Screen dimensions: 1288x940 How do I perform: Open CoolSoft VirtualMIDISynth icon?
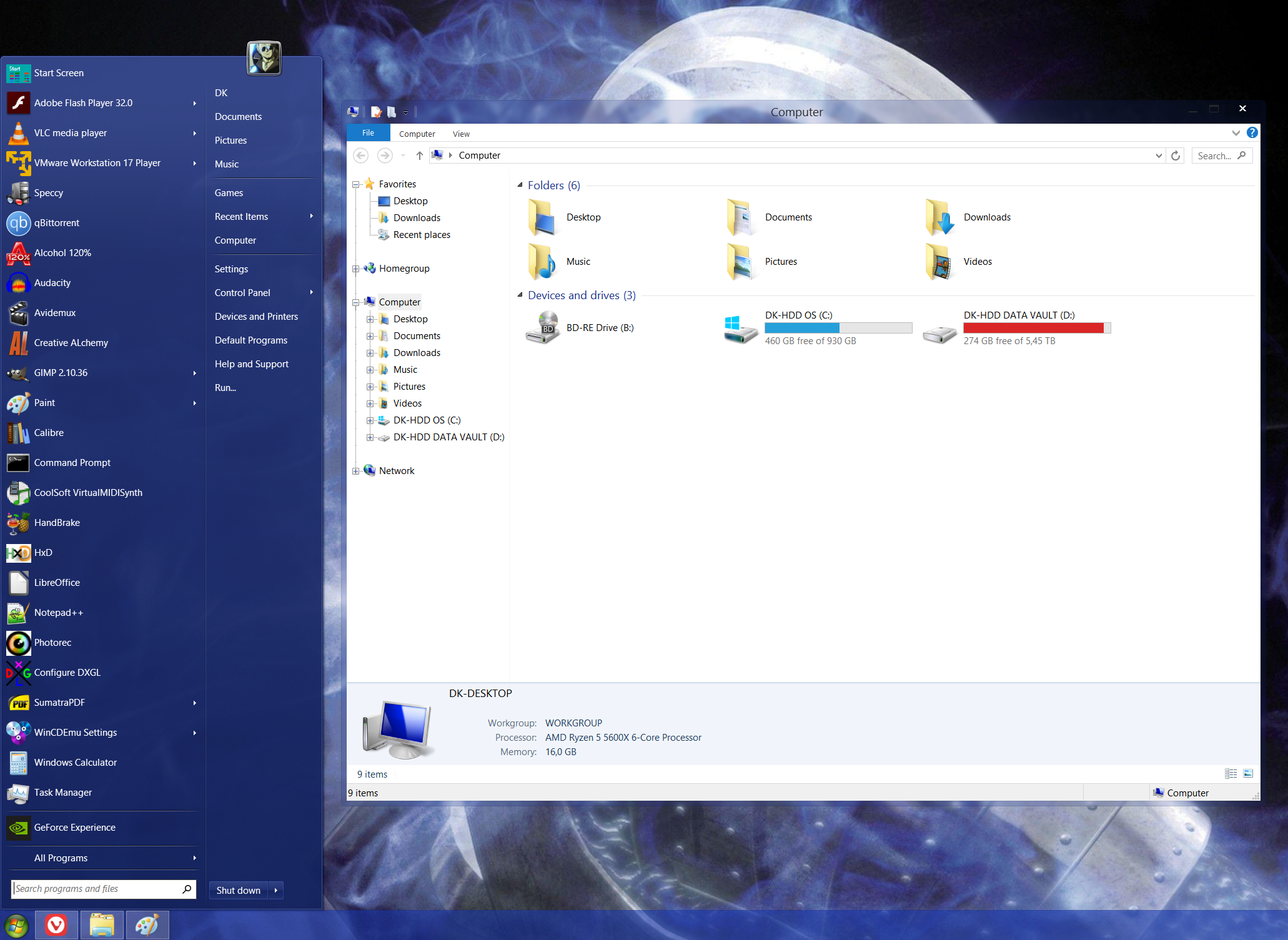pos(18,493)
